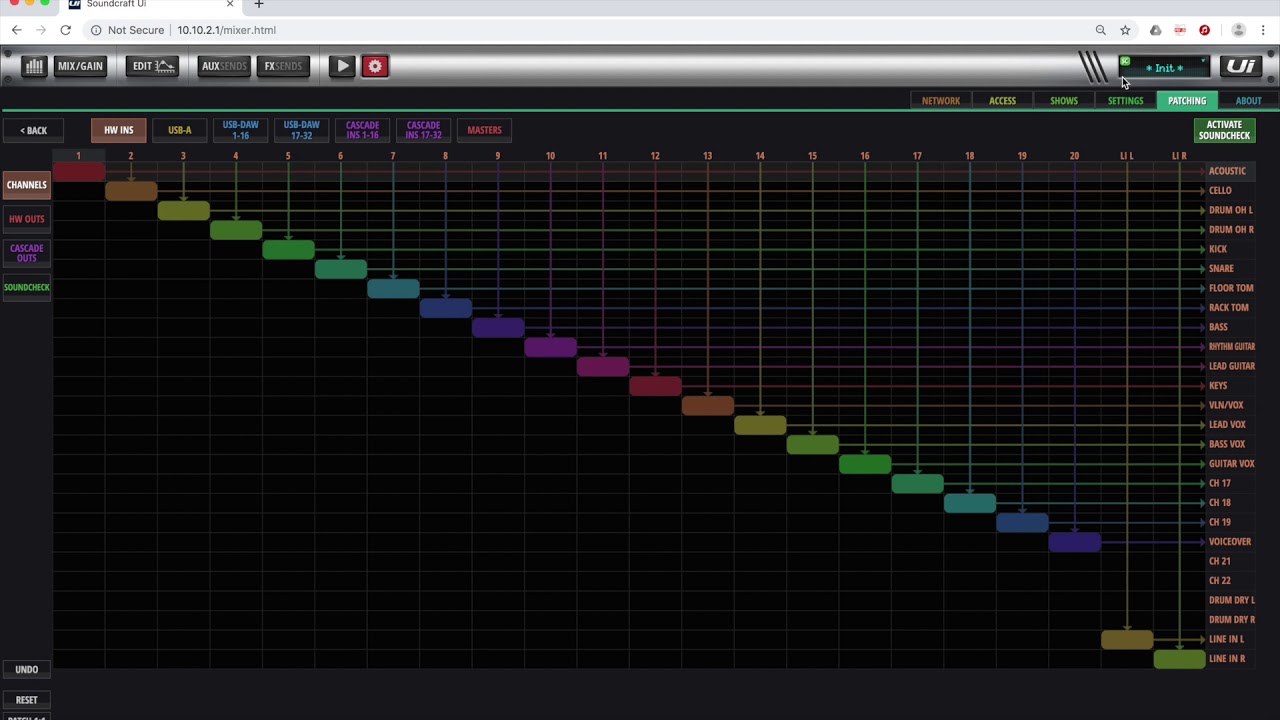Open the SHOWS tab
Viewport: 1280px width, 720px height.
click(1064, 101)
